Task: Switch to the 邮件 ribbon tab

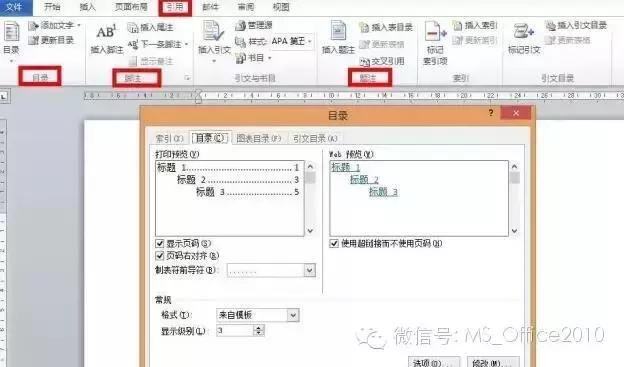Action: (x=211, y=7)
